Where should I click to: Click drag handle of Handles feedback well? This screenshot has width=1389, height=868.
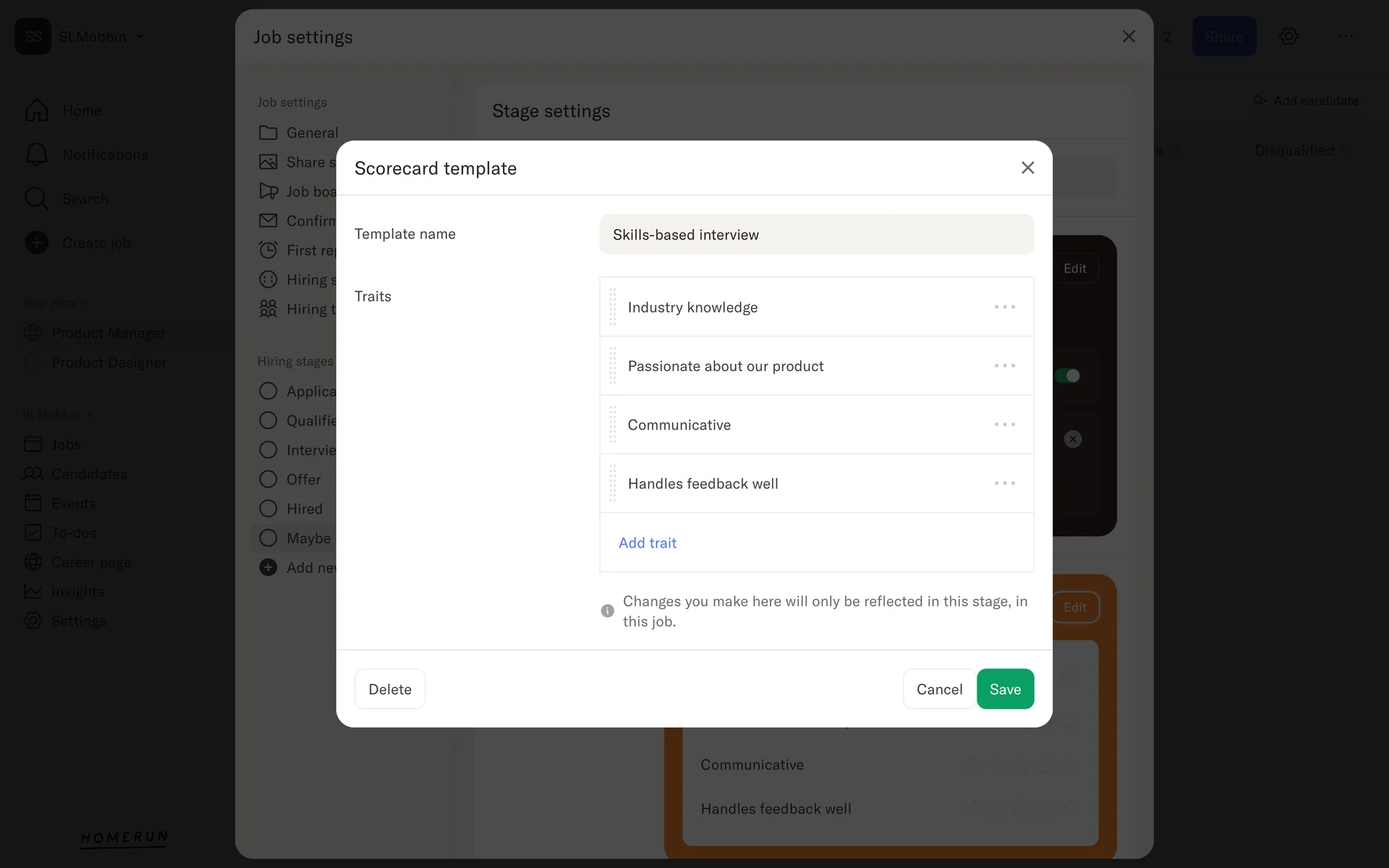[613, 483]
